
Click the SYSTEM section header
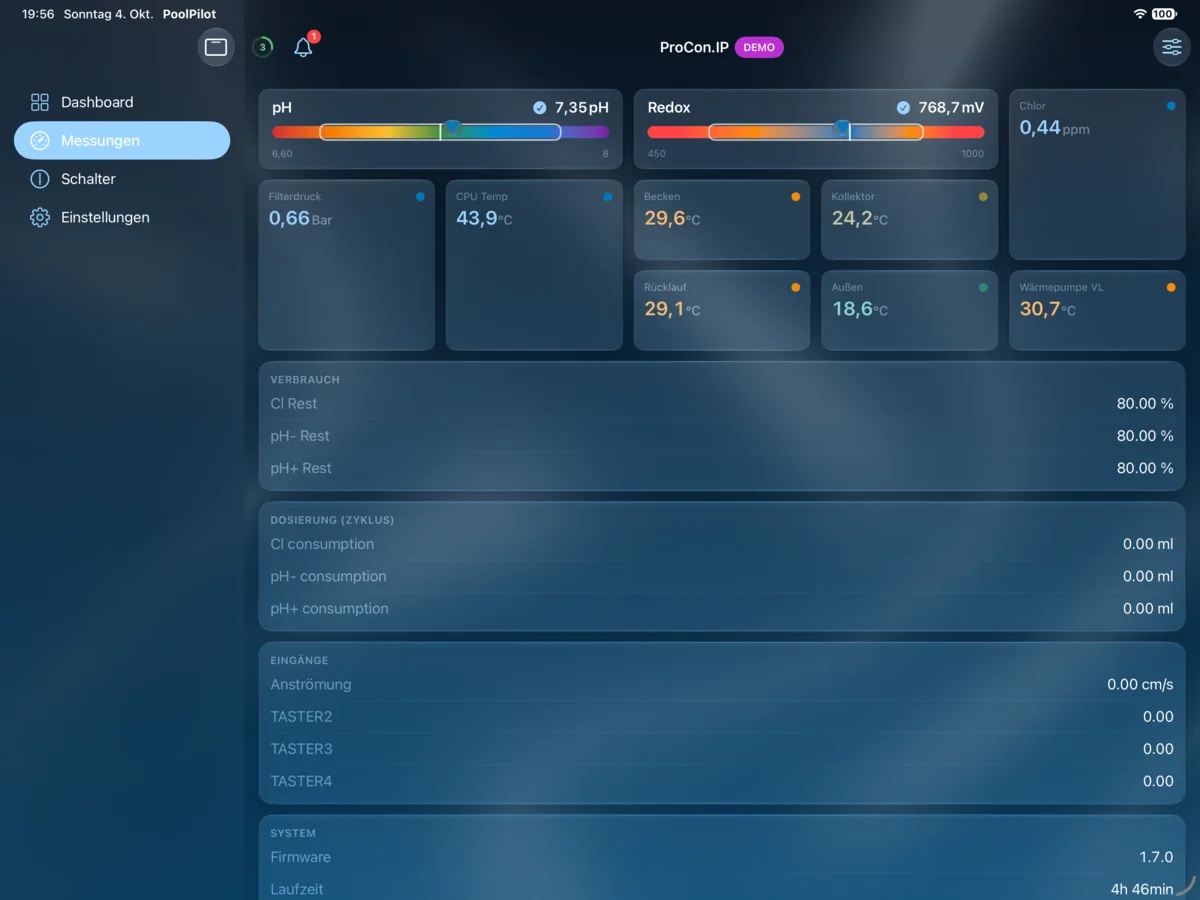click(x=293, y=833)
